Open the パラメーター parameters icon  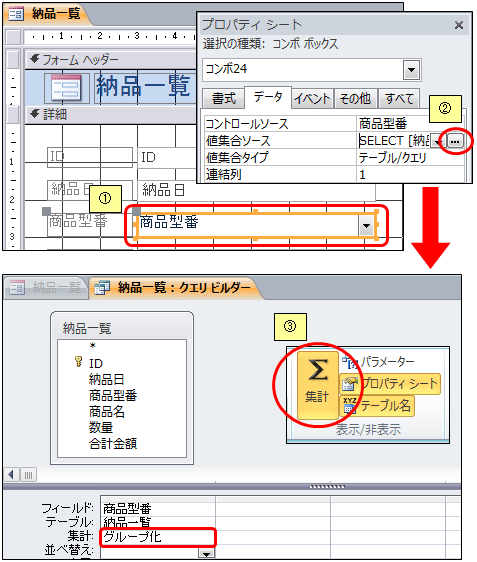pos(350,363)
